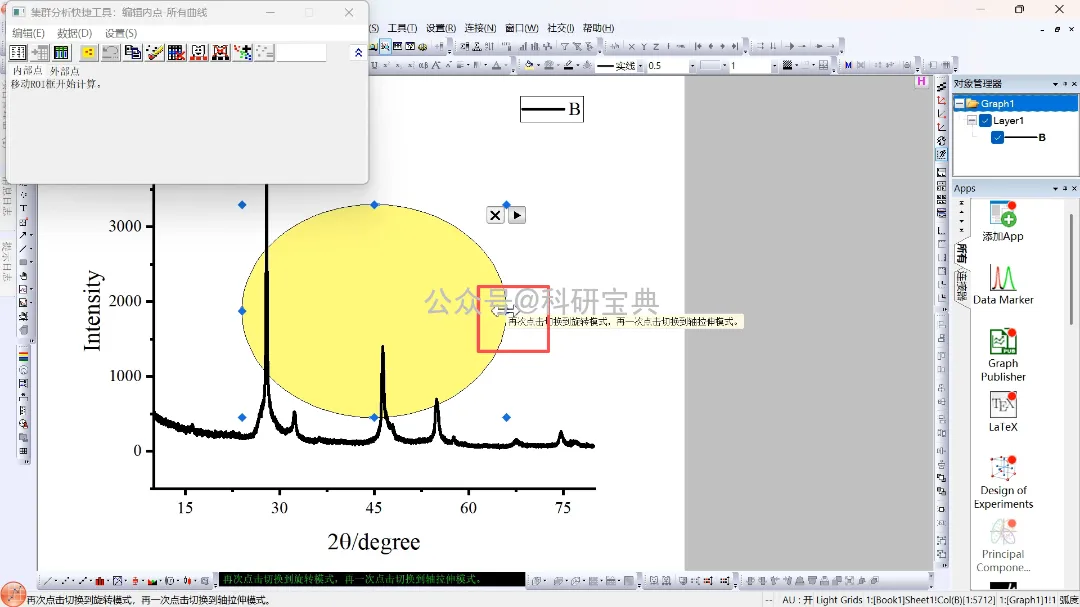Viewport: 1080px width, 607px height.
Task: Open the 数据(D) menu in cluster tool
Action: tap(74, 33)
